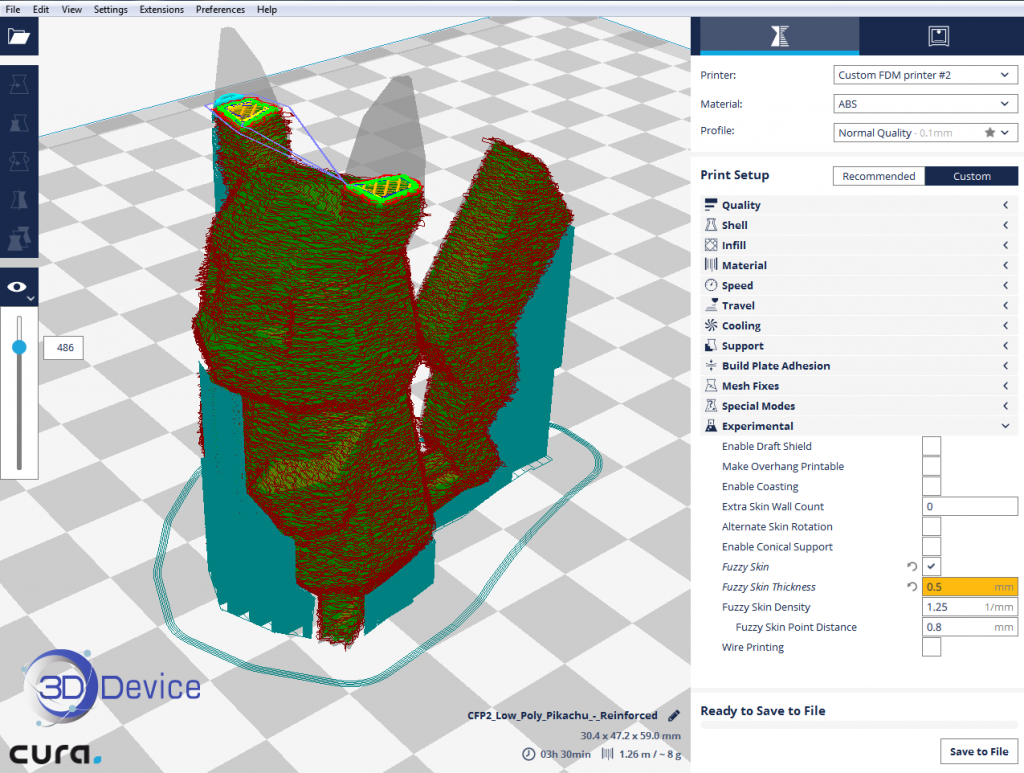The width and height of the screenshot is (1024, 773).
Task: Click the pencil icon beside the model name
Action: pos(674,716)
